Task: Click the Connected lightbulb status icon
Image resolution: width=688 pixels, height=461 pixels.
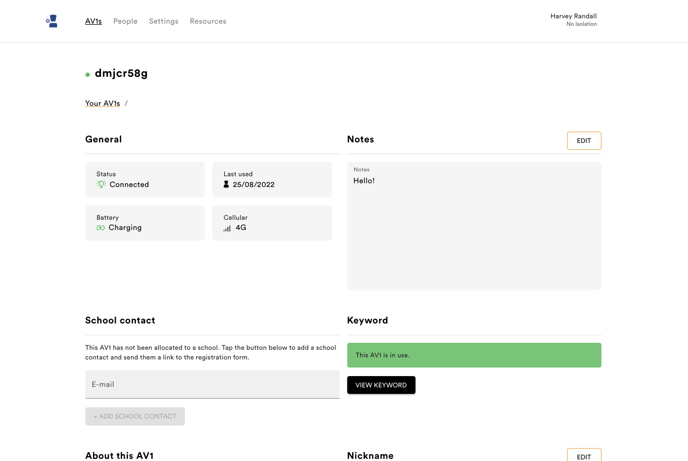Action: [x=101, y=184]
